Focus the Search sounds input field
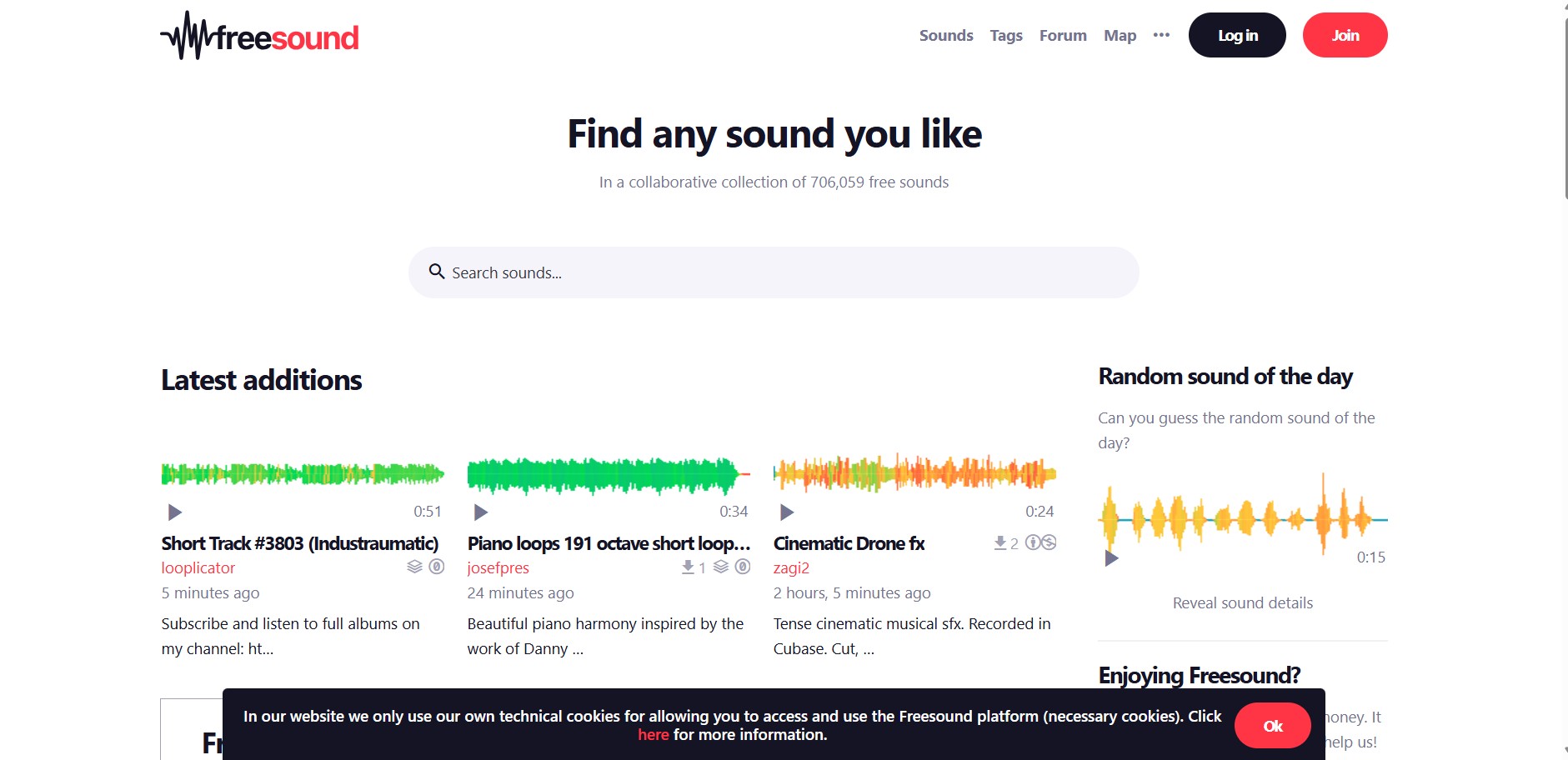Screen dimensions: 1568x760 point(784,272)
